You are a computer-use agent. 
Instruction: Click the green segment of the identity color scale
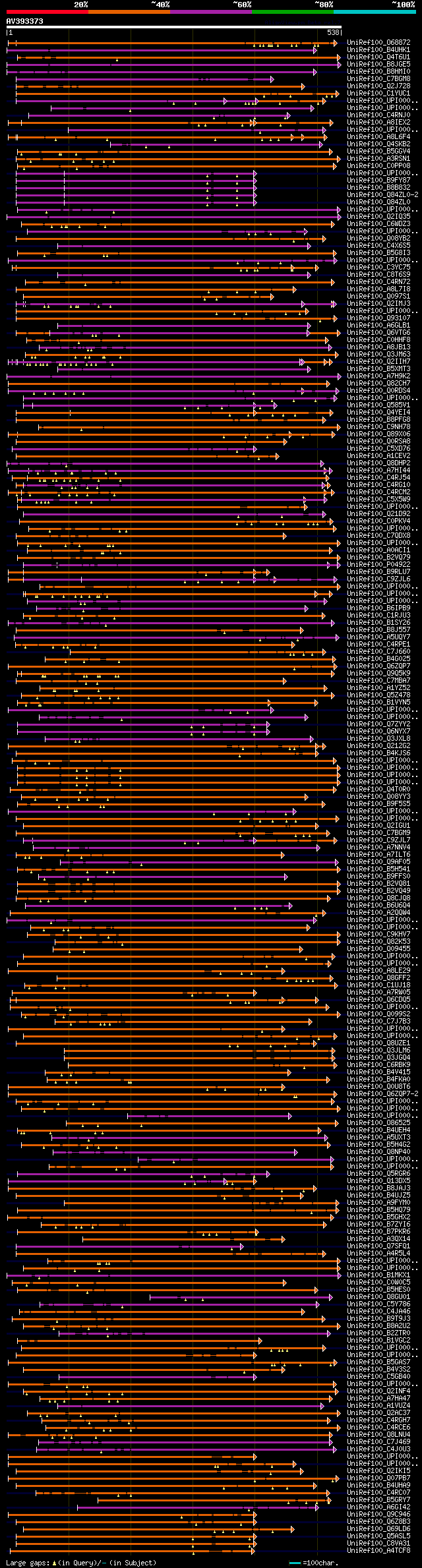pyautogui.click(x=293, y=11)
